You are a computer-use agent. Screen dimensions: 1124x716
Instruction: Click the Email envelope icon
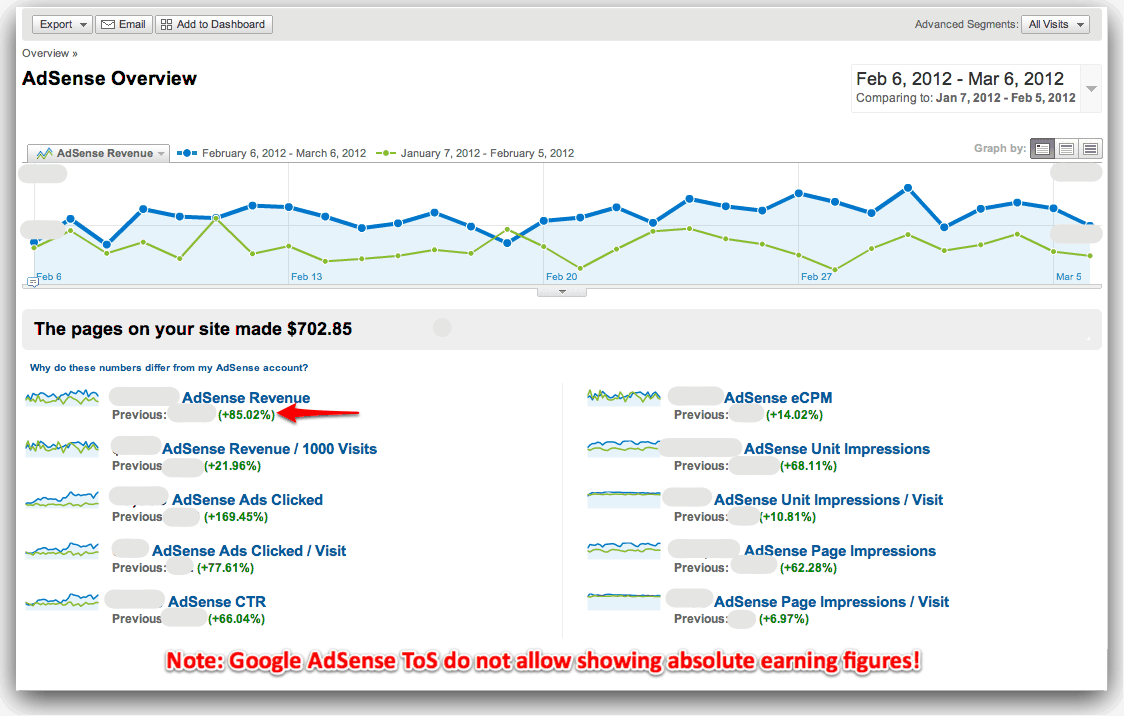[108, 25]
